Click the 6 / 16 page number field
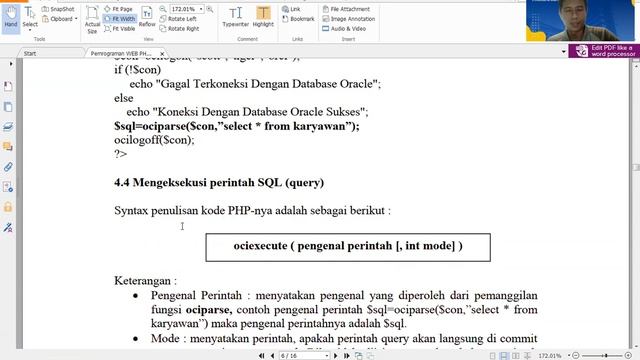Image resolution: width=640 pixels, height=360 pixels. 301,356
